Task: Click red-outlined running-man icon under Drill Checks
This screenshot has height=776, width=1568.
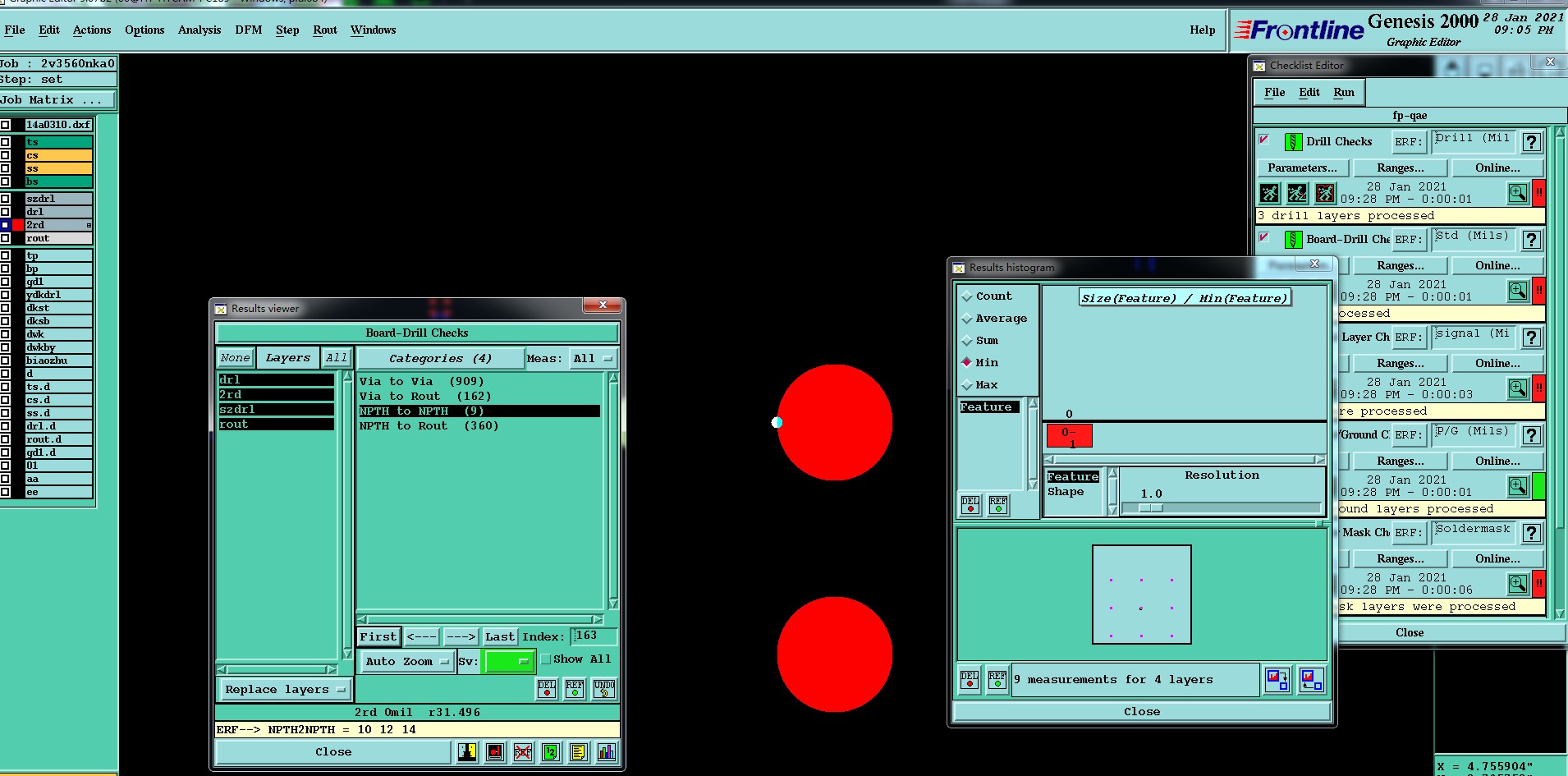Action: point(1326,193)
